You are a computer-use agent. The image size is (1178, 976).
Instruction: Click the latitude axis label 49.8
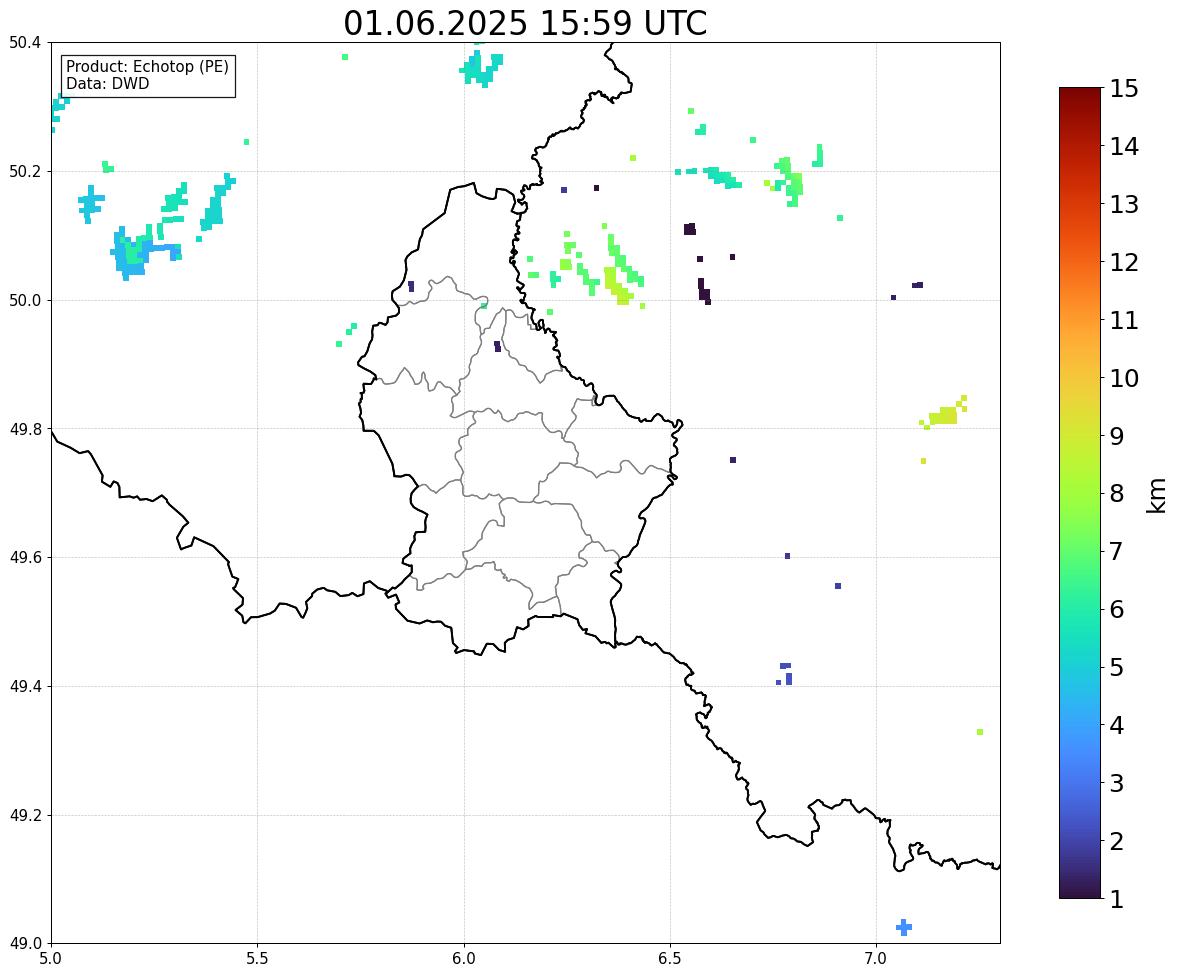click(24, 429)
